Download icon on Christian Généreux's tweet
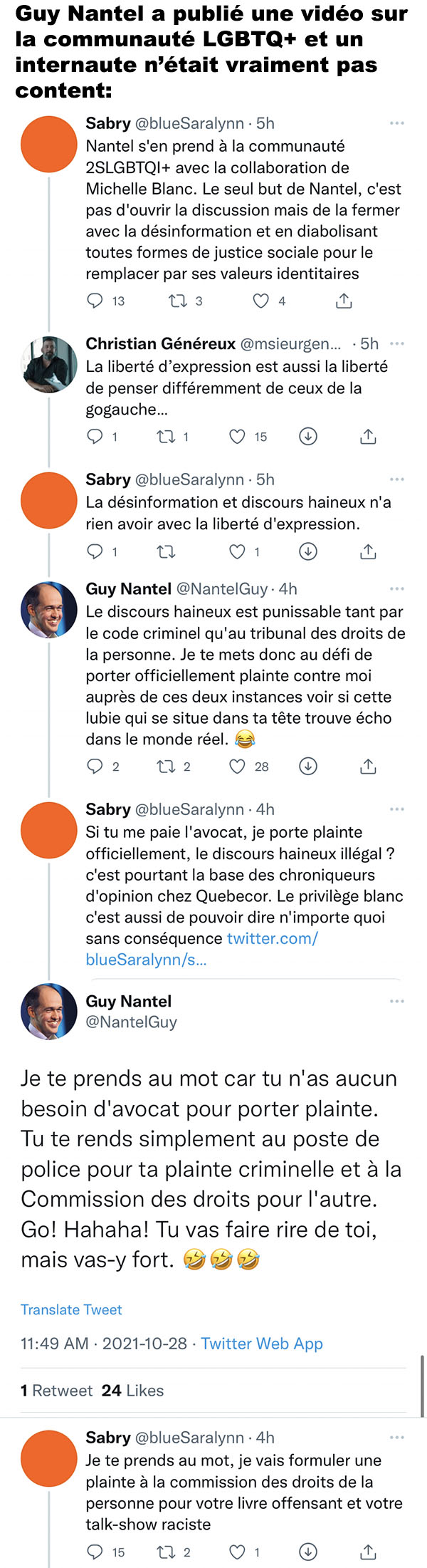Screen dimensions: 427x1568 [307, 436]
